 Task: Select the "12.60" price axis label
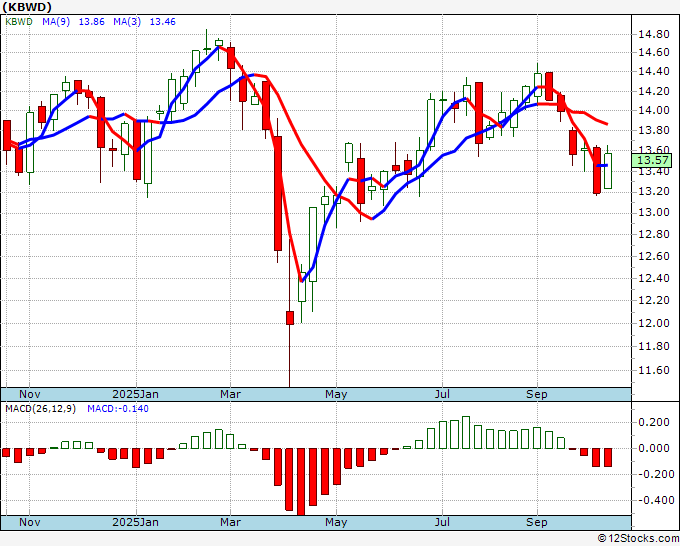tap(654, 256)
